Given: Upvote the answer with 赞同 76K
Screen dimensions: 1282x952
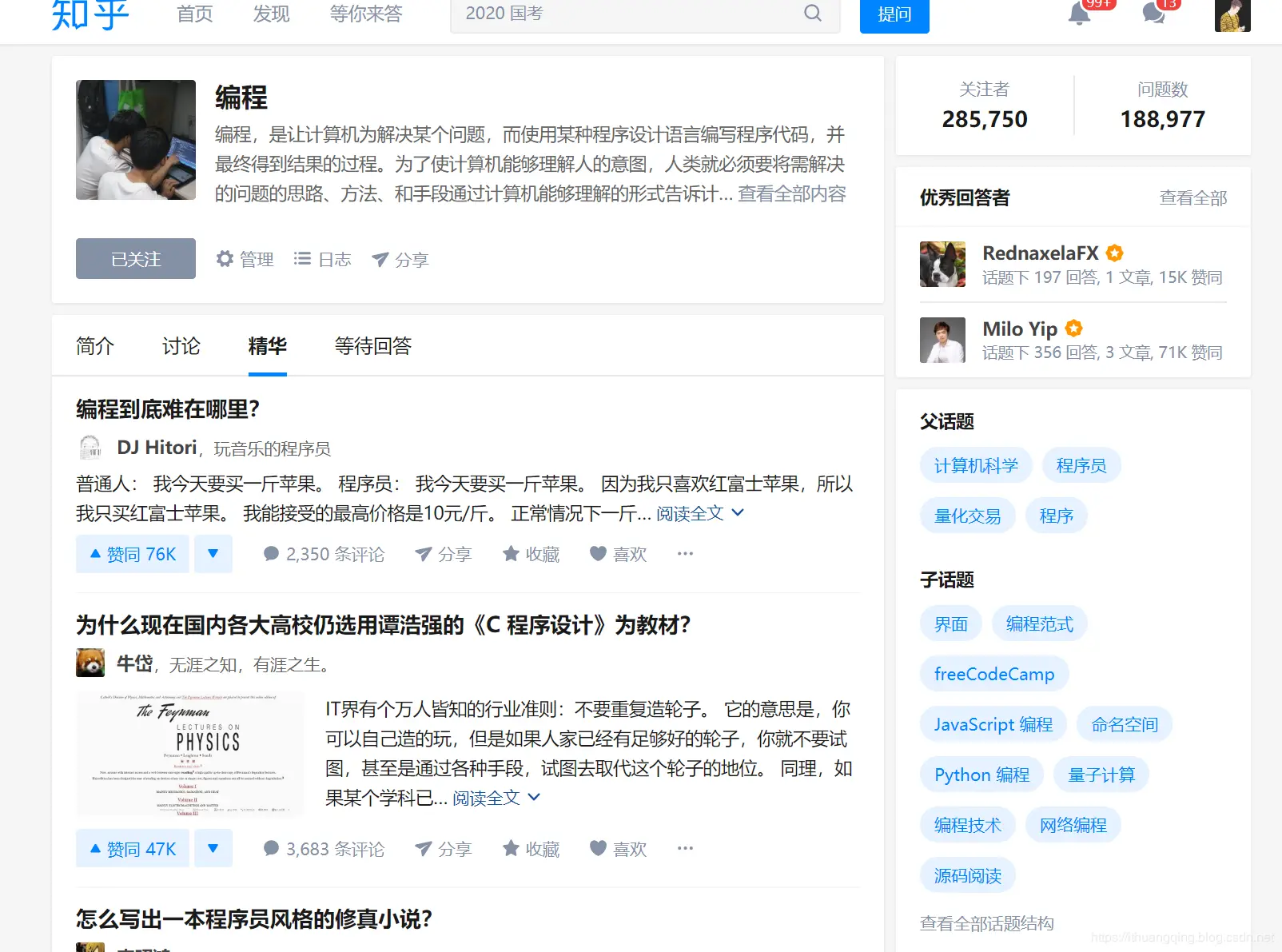Looking at the screenshot, I should (x=132, y=553).
